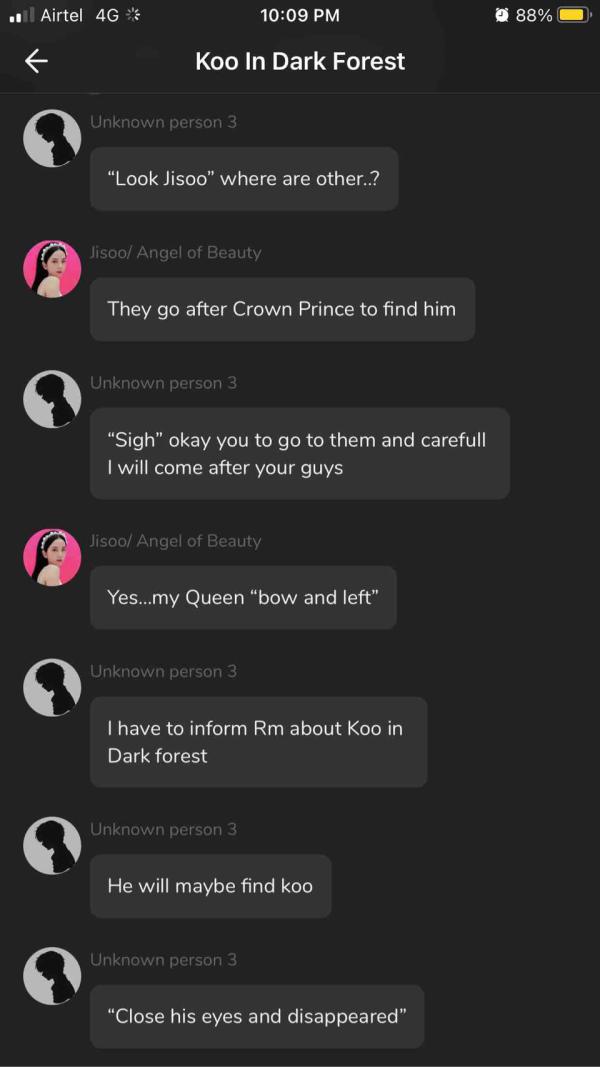Tap 'I have to inform Rm' message
The width and height of the screenshot is (600, 1067).
click(258, 742)
